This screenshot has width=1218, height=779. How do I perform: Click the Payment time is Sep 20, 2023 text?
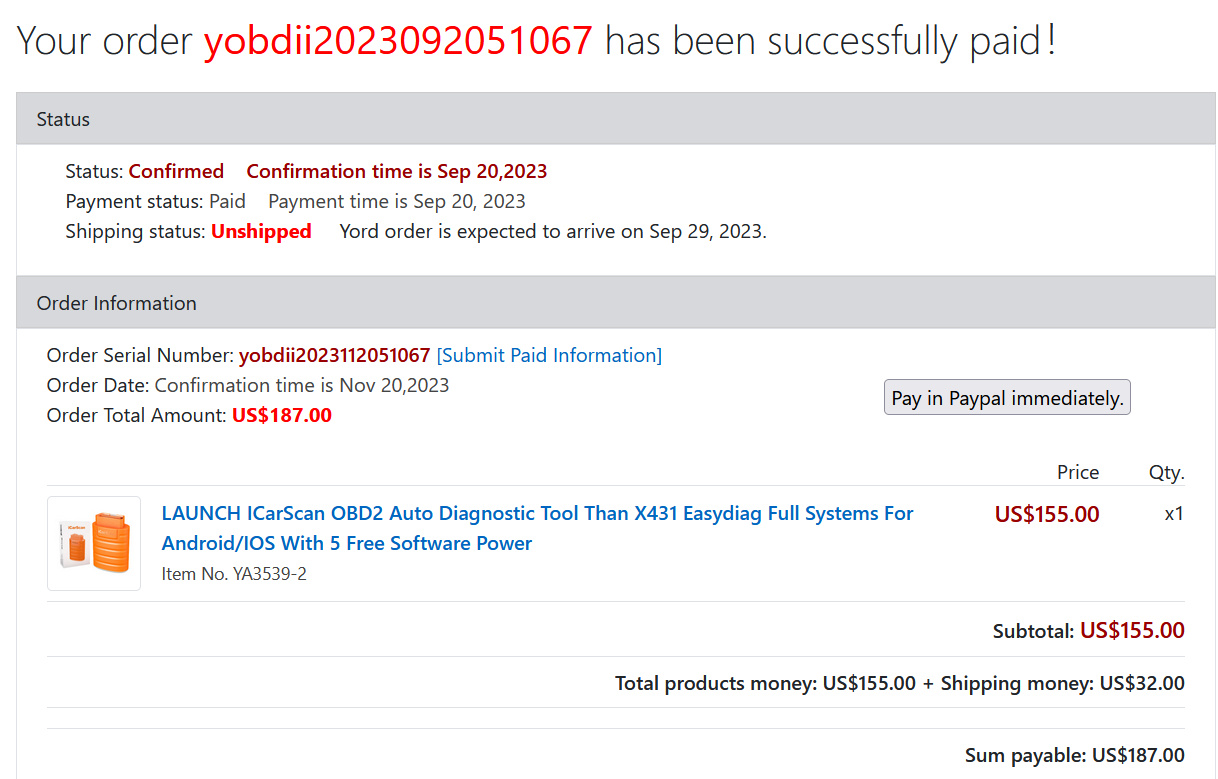(397, 201)
